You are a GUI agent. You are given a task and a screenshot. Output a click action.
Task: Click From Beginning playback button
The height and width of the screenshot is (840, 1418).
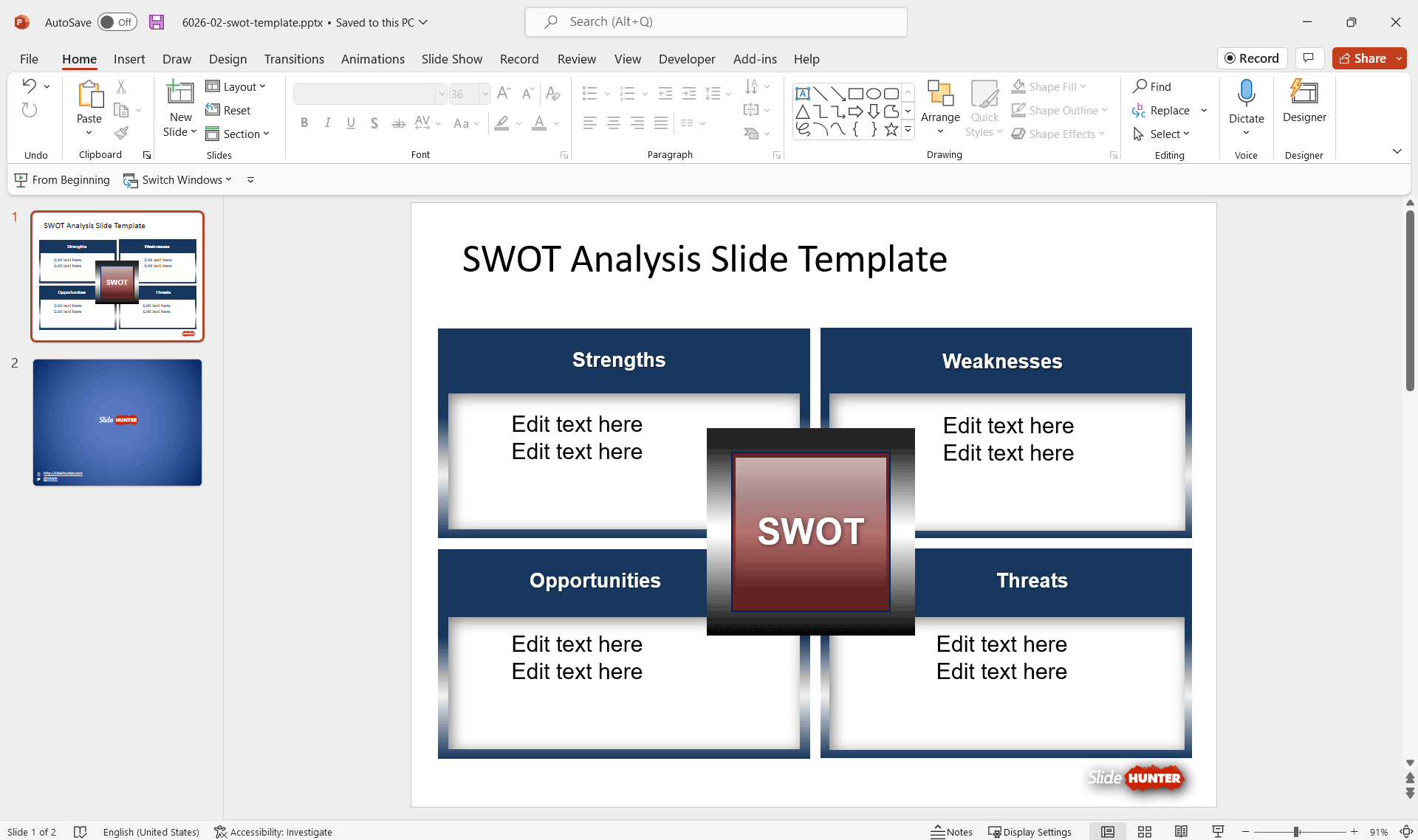tap(62, 179)
